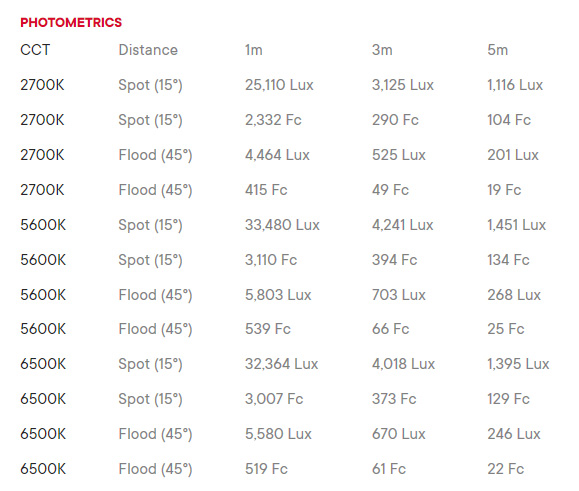Select the first 2700K row label
This screenshot has width=579, height=491.
[42, 85]
